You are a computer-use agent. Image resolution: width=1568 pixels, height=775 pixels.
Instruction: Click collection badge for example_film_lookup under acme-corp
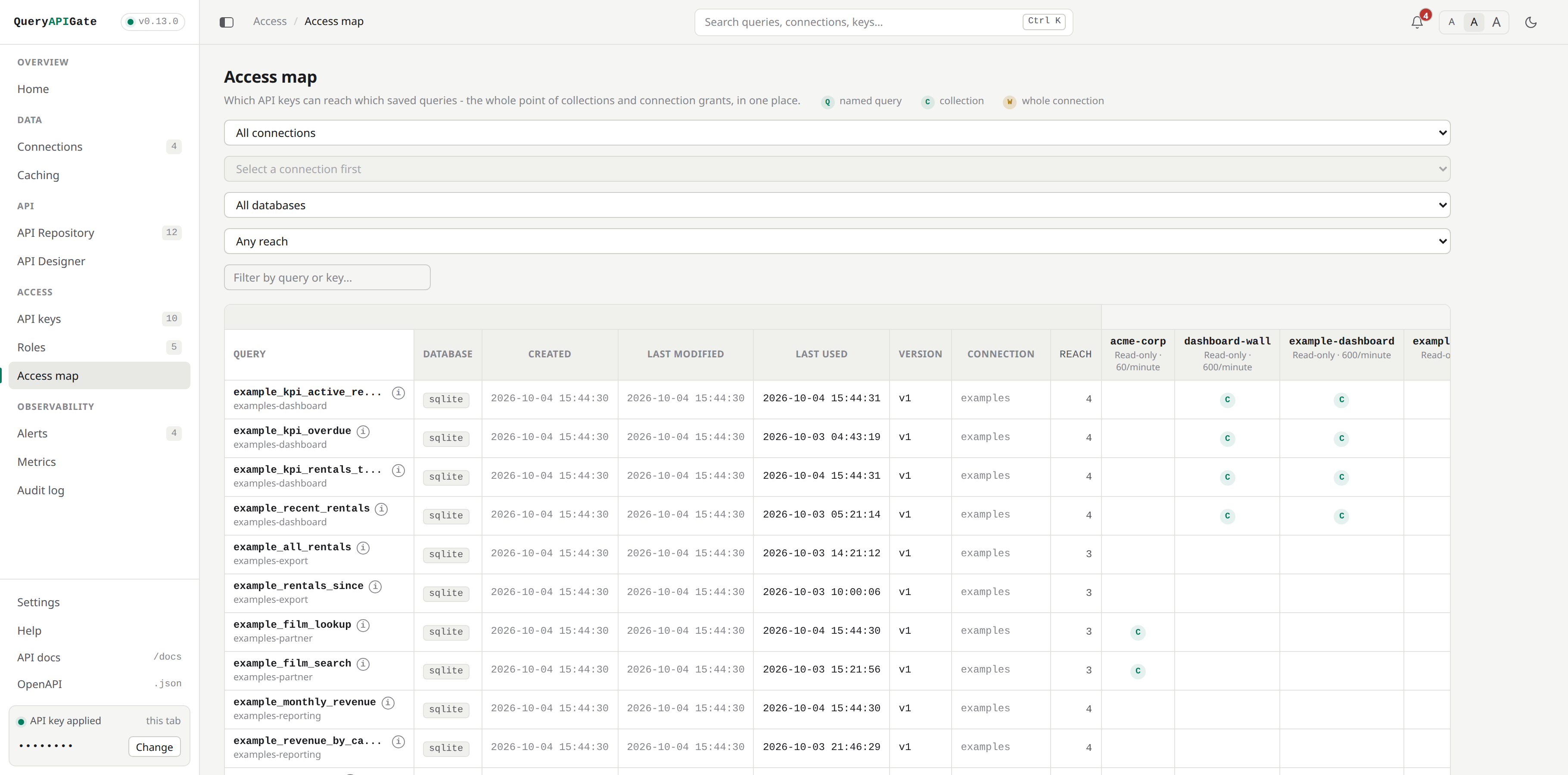coord(1138,632)
